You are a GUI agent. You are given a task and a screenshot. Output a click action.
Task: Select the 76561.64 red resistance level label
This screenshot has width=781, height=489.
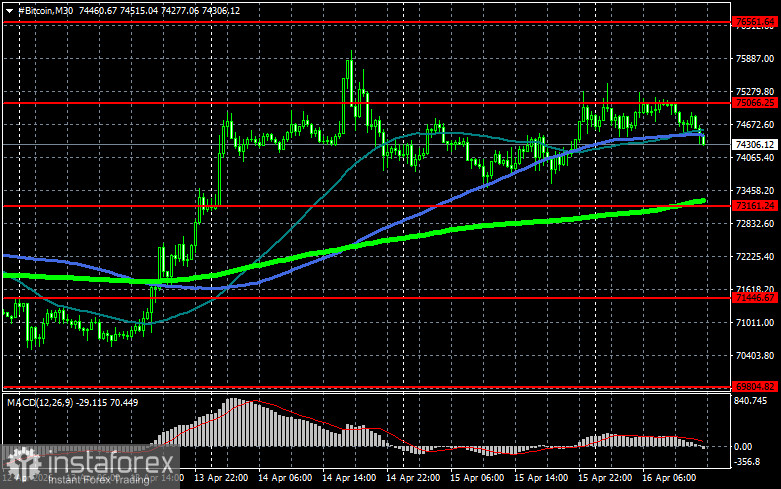tap(755, 22)
